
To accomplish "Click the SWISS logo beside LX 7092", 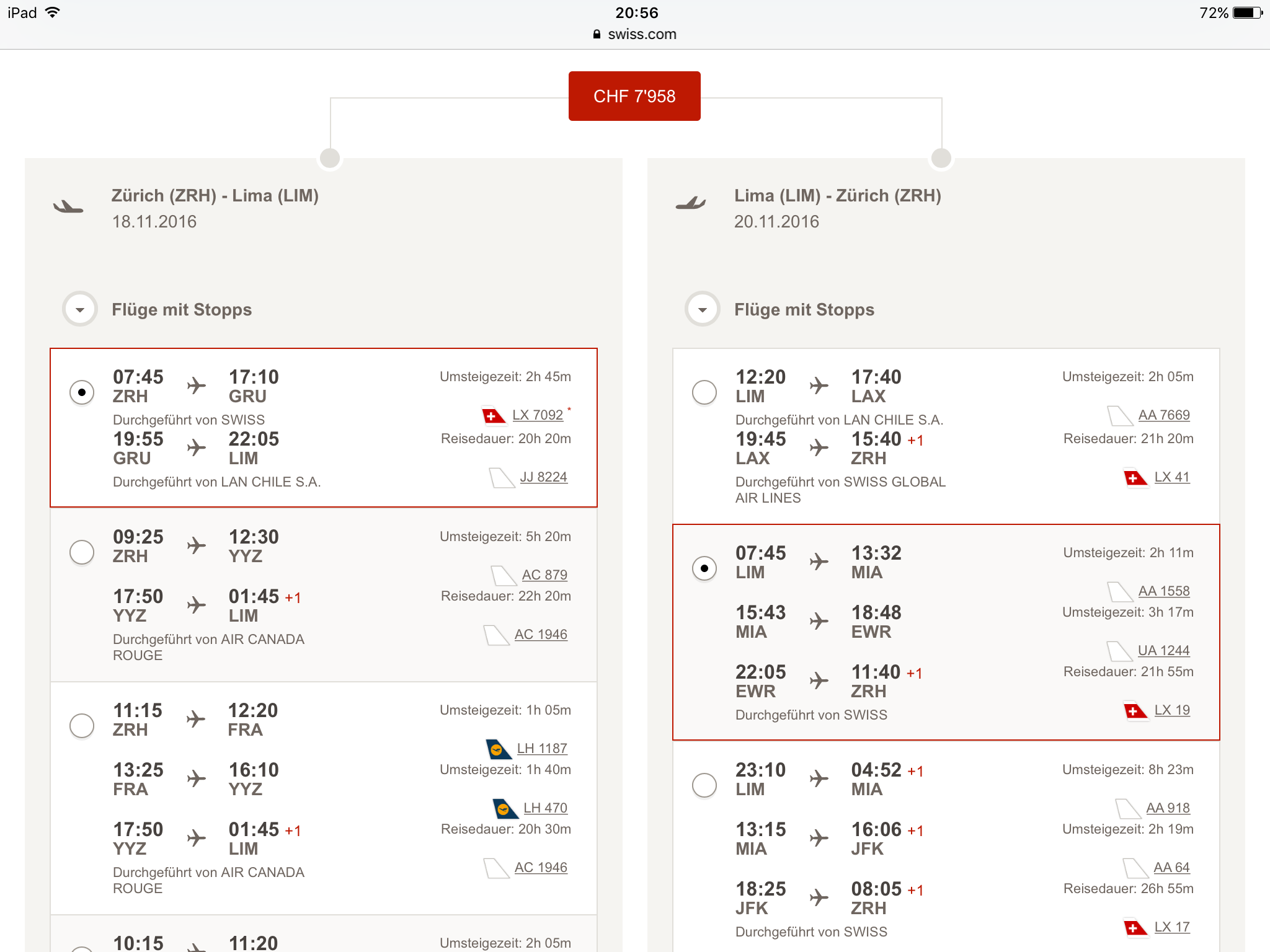I will pyautogui.click(x=494, y=415).
